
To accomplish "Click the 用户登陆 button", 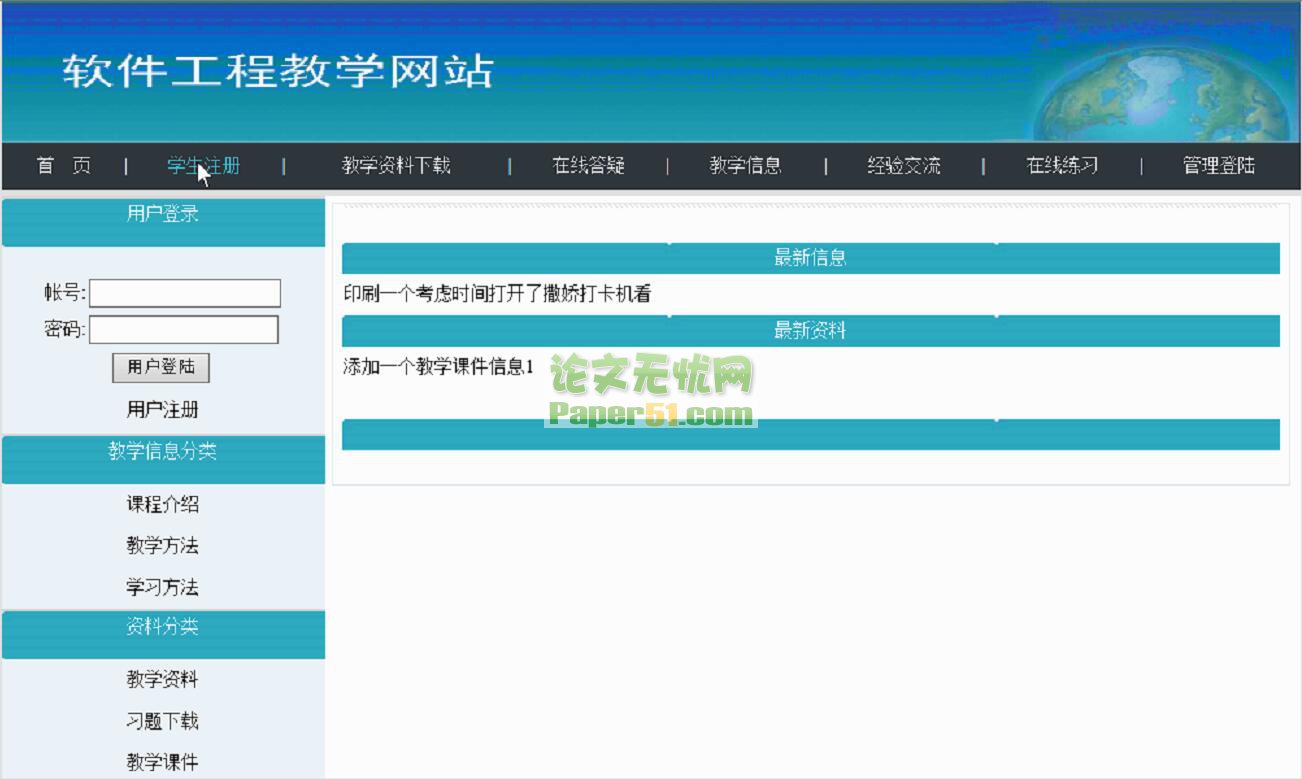I will [x=161, y=367].
